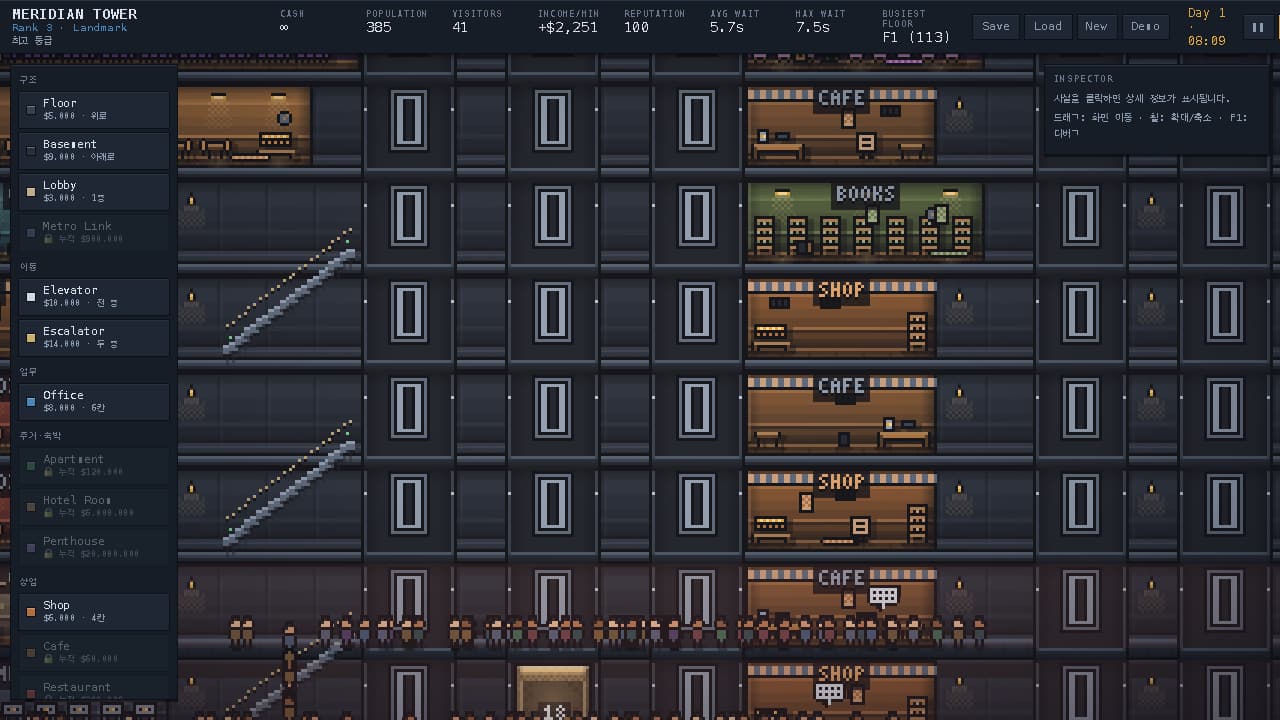Viewport: 1280px width, 720px height.
Task: Click the INSPECTOR panel heading
Action: (x=1083, y=78)
